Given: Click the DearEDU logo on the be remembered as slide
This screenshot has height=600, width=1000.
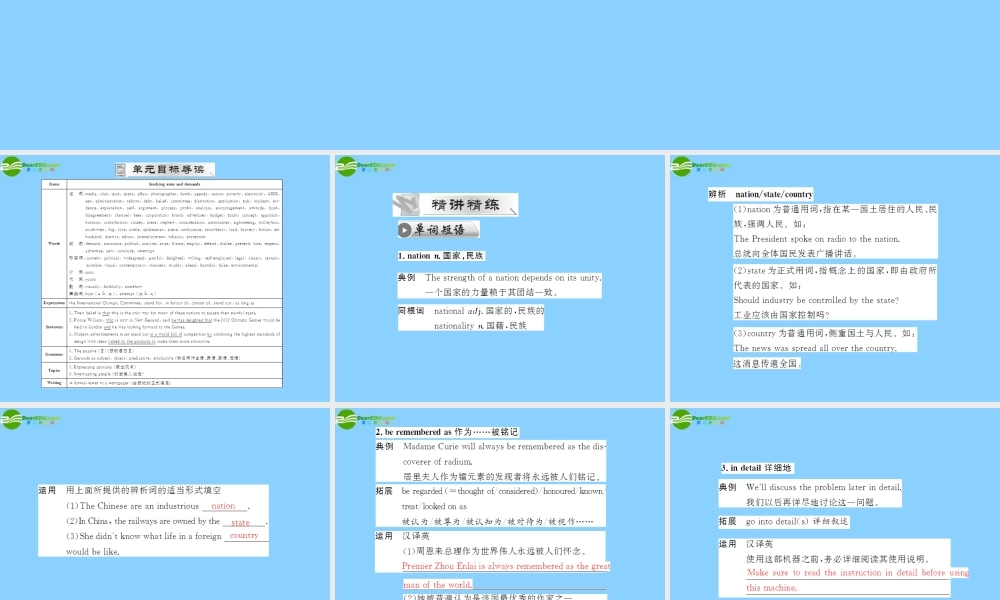Looking at the screenshot, I should [365, 419].
